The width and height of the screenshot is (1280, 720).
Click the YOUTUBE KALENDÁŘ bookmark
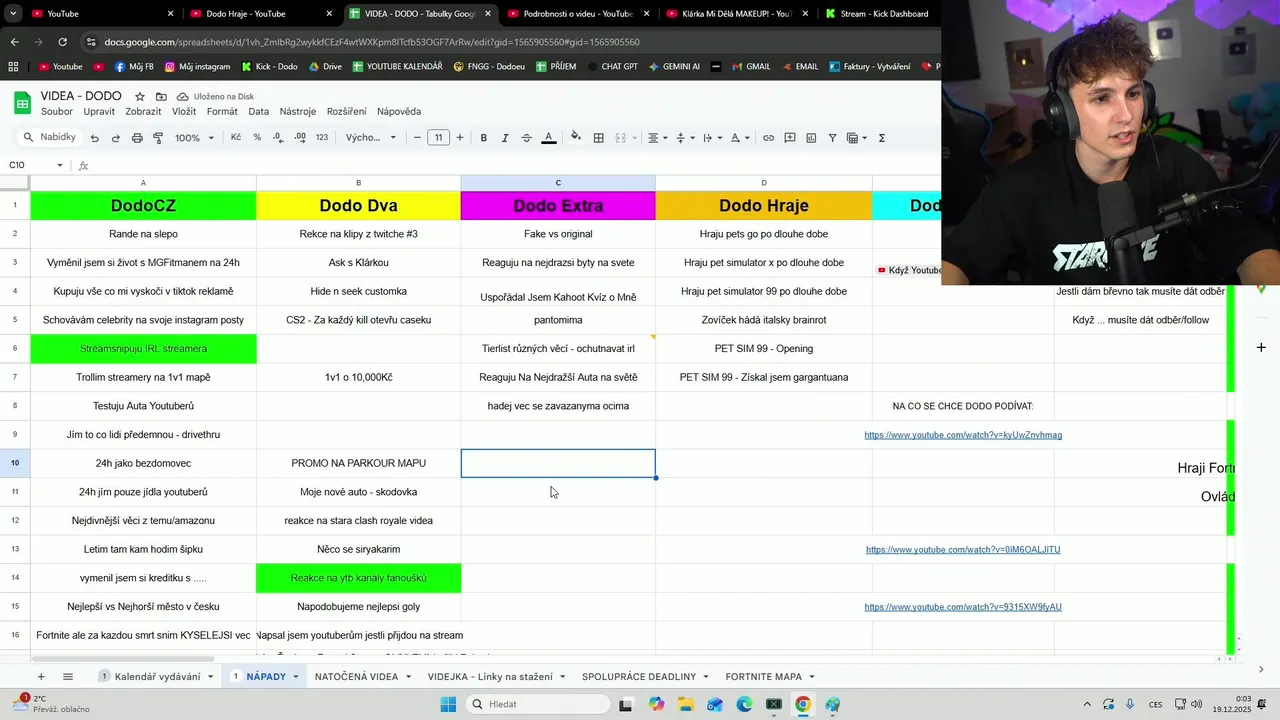(396, 67)
